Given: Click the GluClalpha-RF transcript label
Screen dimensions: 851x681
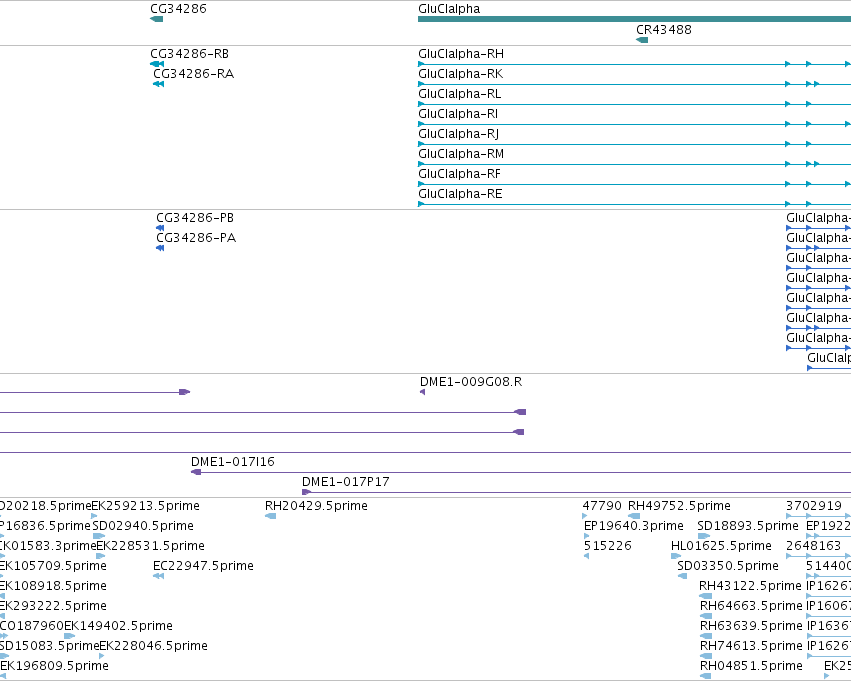Looking at the screenshot, I should (x=459, y=174).
